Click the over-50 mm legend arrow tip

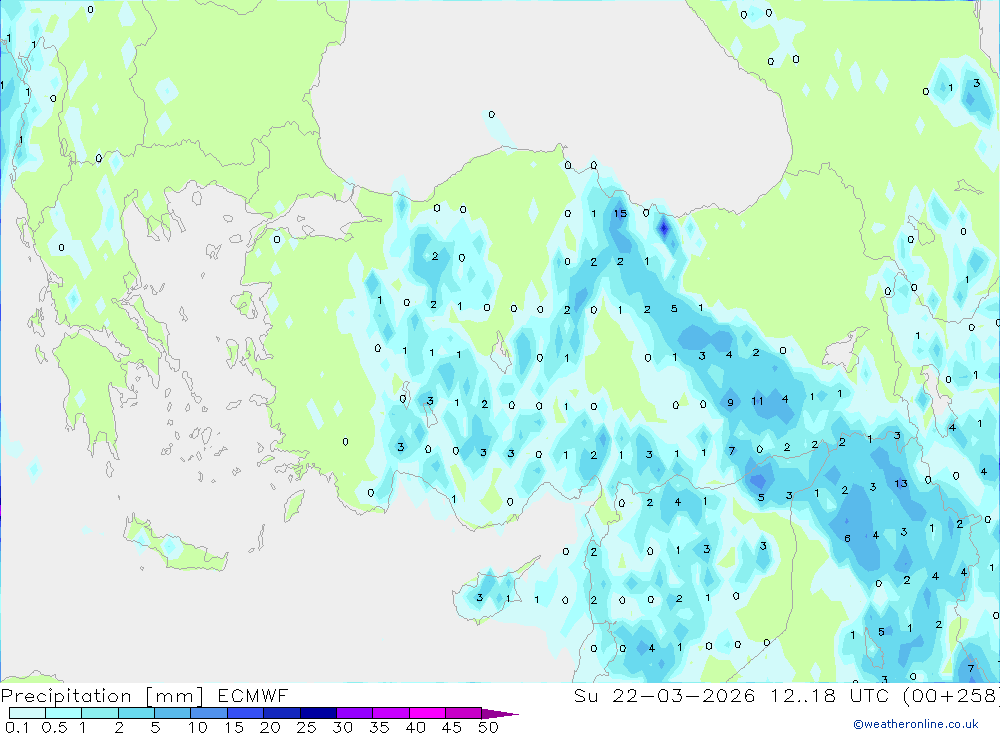(500, 714)
